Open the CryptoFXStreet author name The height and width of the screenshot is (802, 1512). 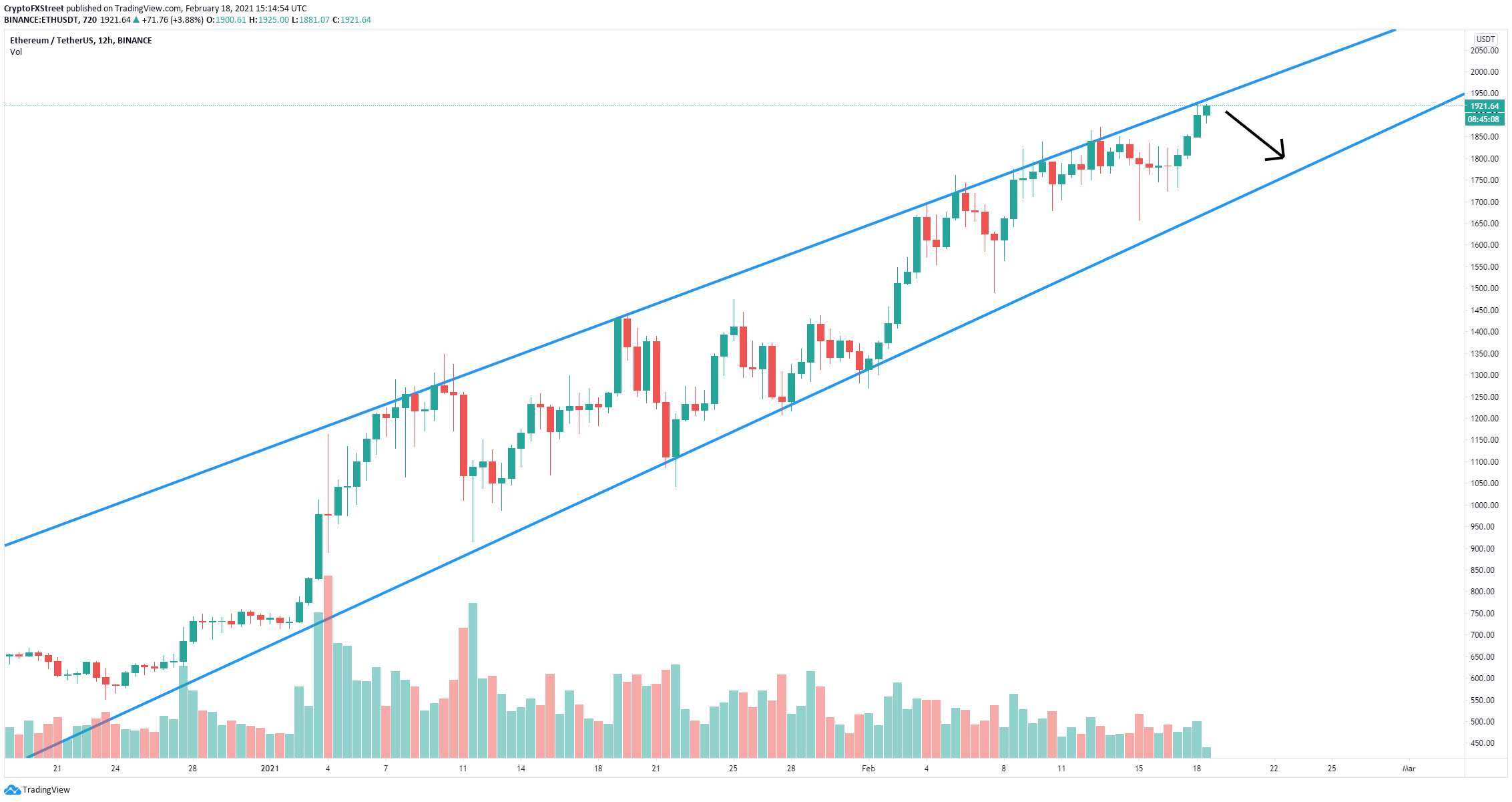pyautogui.click(x=34, y=9)
